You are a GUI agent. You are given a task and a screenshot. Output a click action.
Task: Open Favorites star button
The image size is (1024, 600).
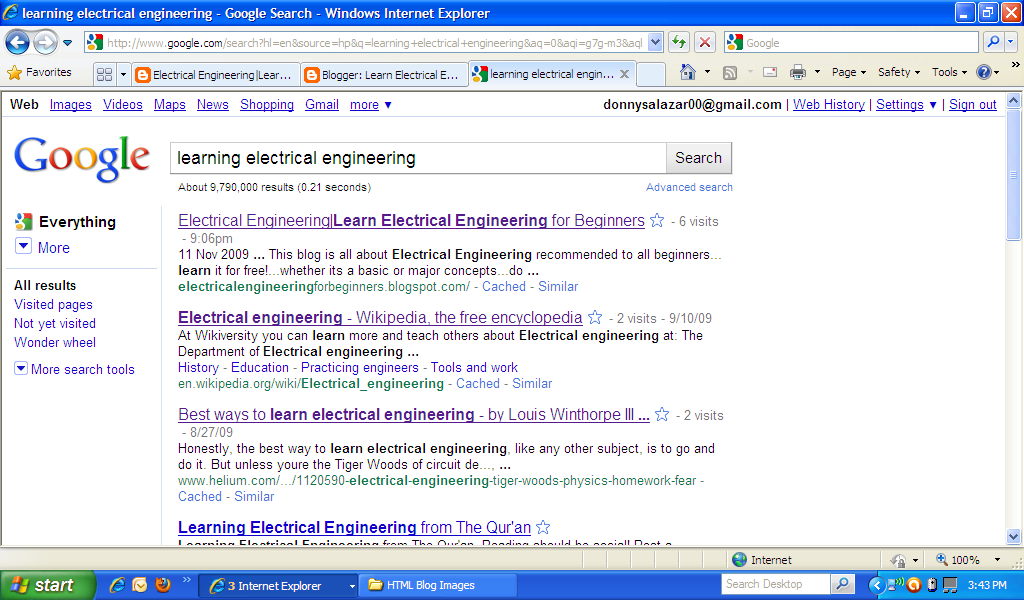pyautogui.click(x=39, y=72)
